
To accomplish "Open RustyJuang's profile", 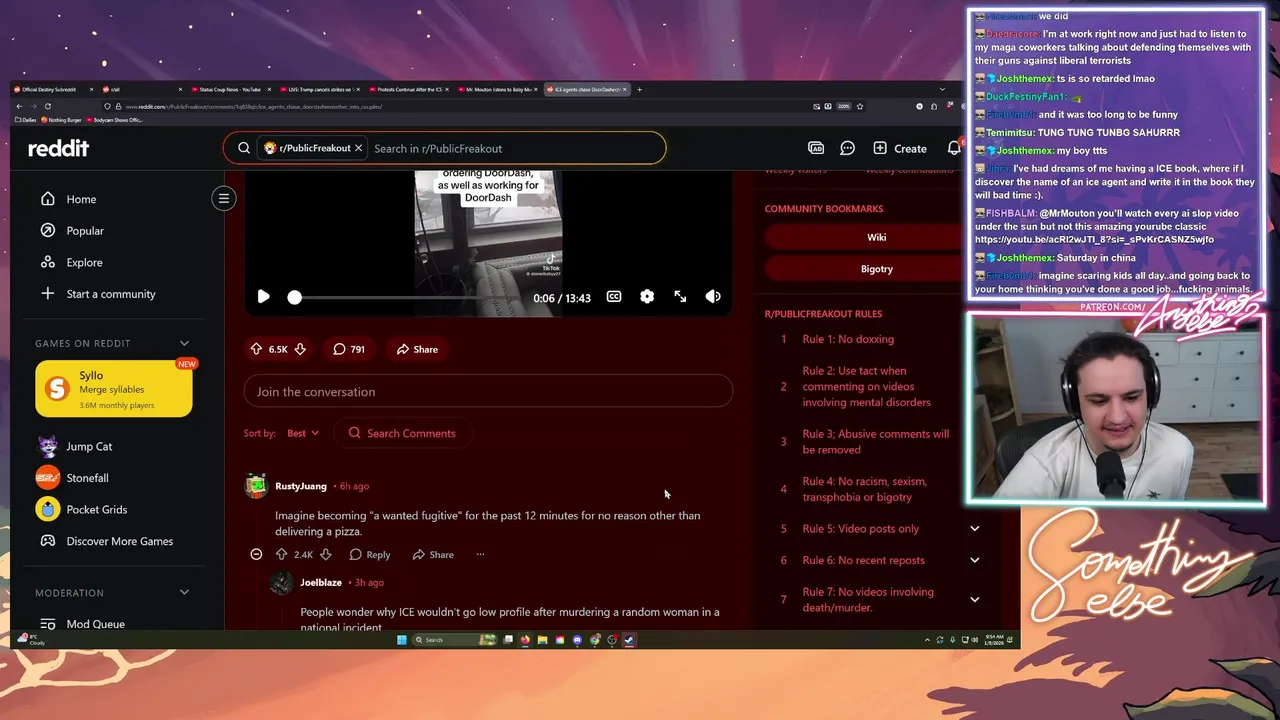I will coord(301,486).
